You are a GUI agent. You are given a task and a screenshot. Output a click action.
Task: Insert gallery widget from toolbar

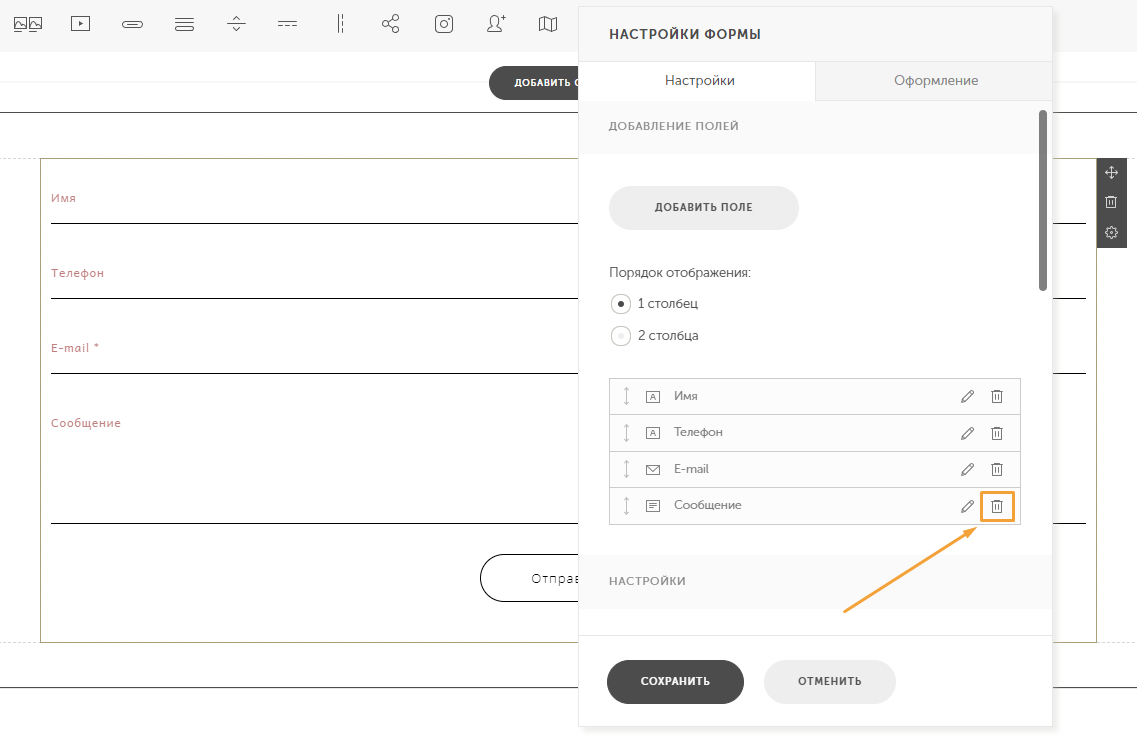click(28, 25)
